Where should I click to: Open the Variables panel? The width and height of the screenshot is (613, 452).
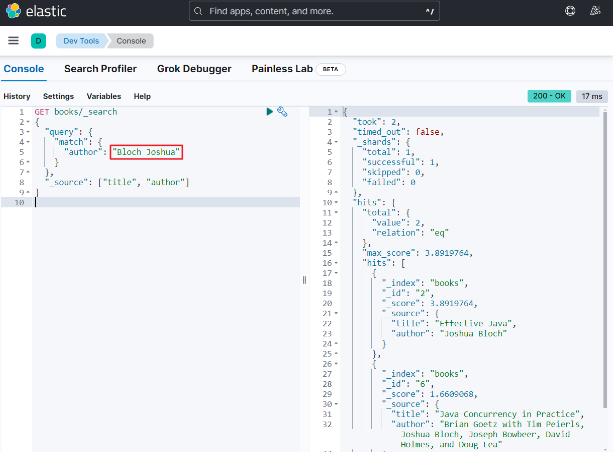[104, 96]
